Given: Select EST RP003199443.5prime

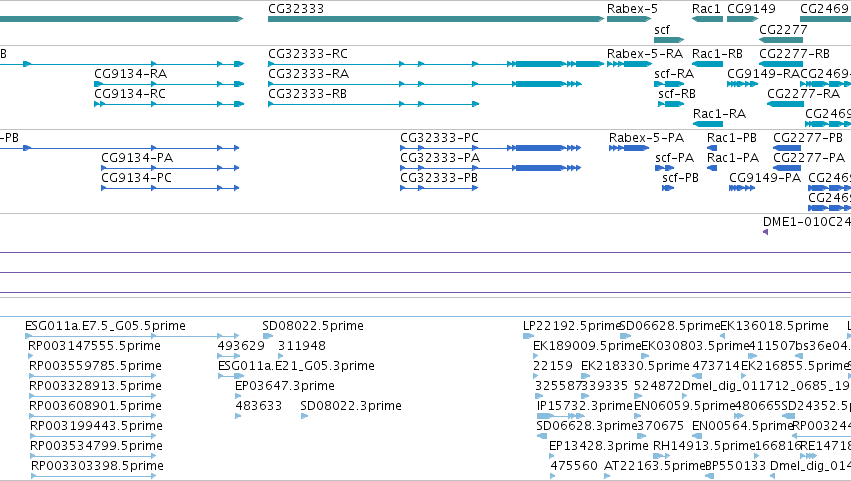Looking at the screenshot, I should [96, 426].
